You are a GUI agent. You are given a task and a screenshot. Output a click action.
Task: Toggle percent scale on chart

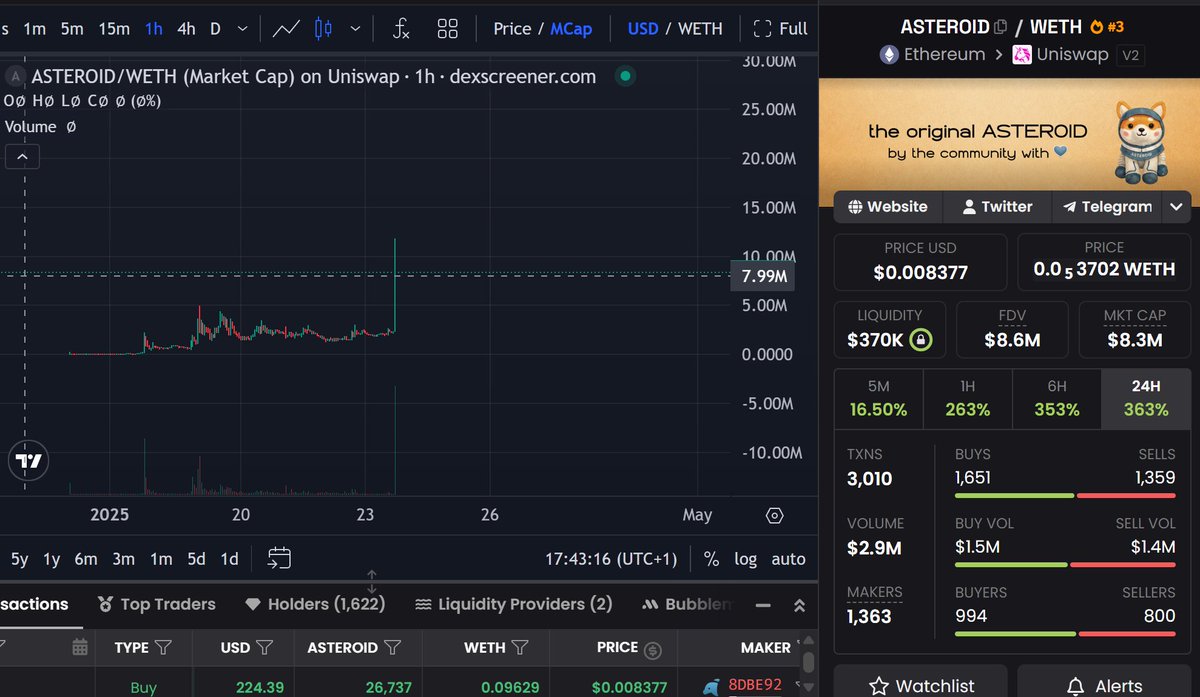click(x=711, y=559)
